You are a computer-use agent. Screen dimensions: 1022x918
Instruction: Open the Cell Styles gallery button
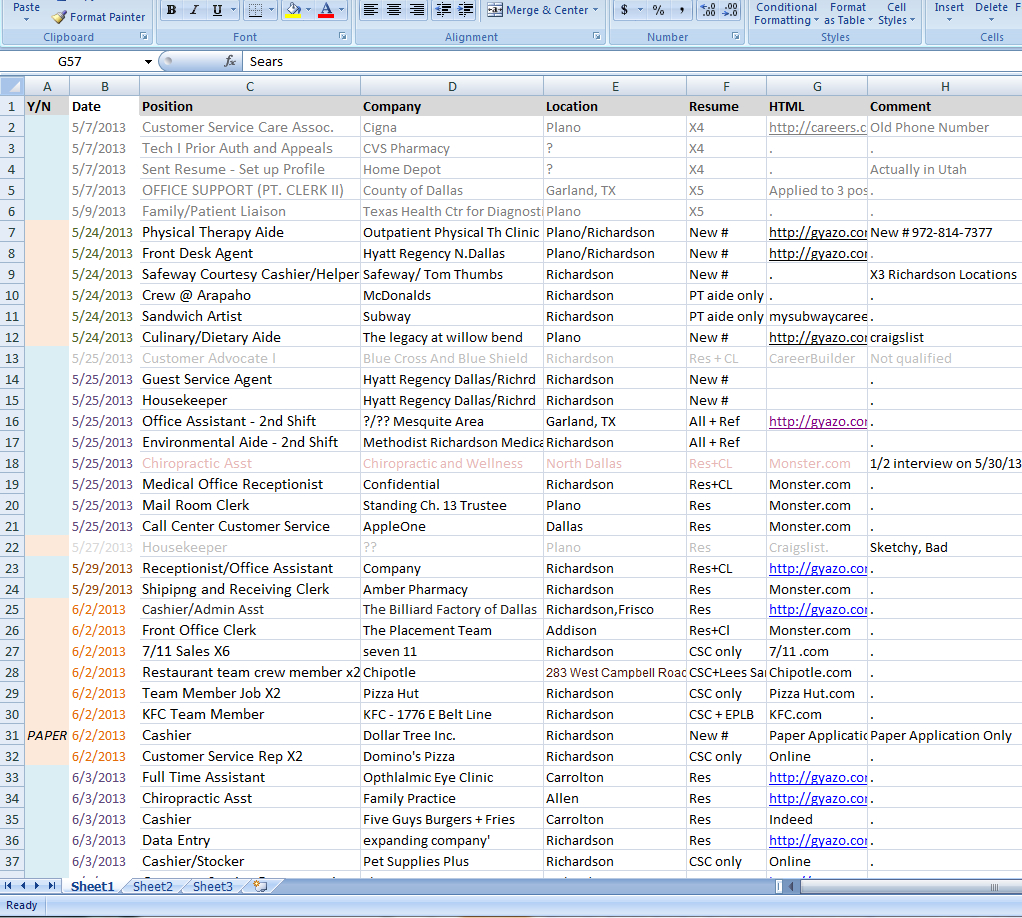896,14
